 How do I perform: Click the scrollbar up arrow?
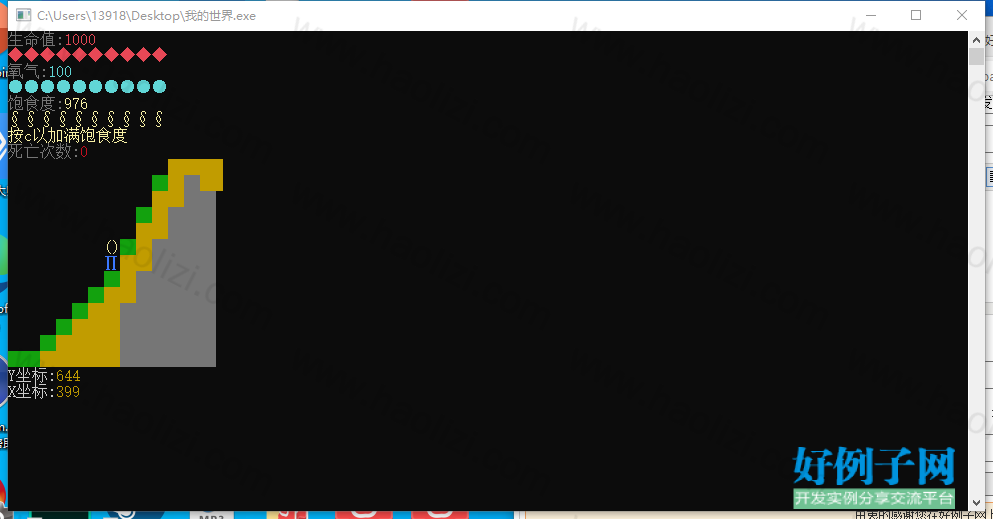click(976, 40)
